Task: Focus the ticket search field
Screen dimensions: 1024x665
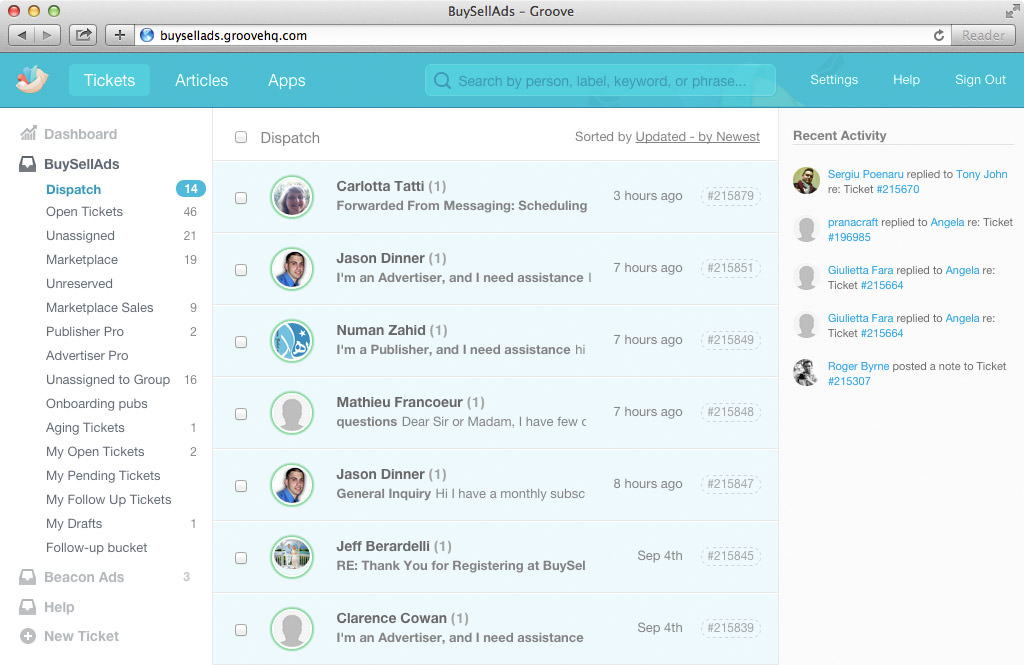Action: point(600,80)
